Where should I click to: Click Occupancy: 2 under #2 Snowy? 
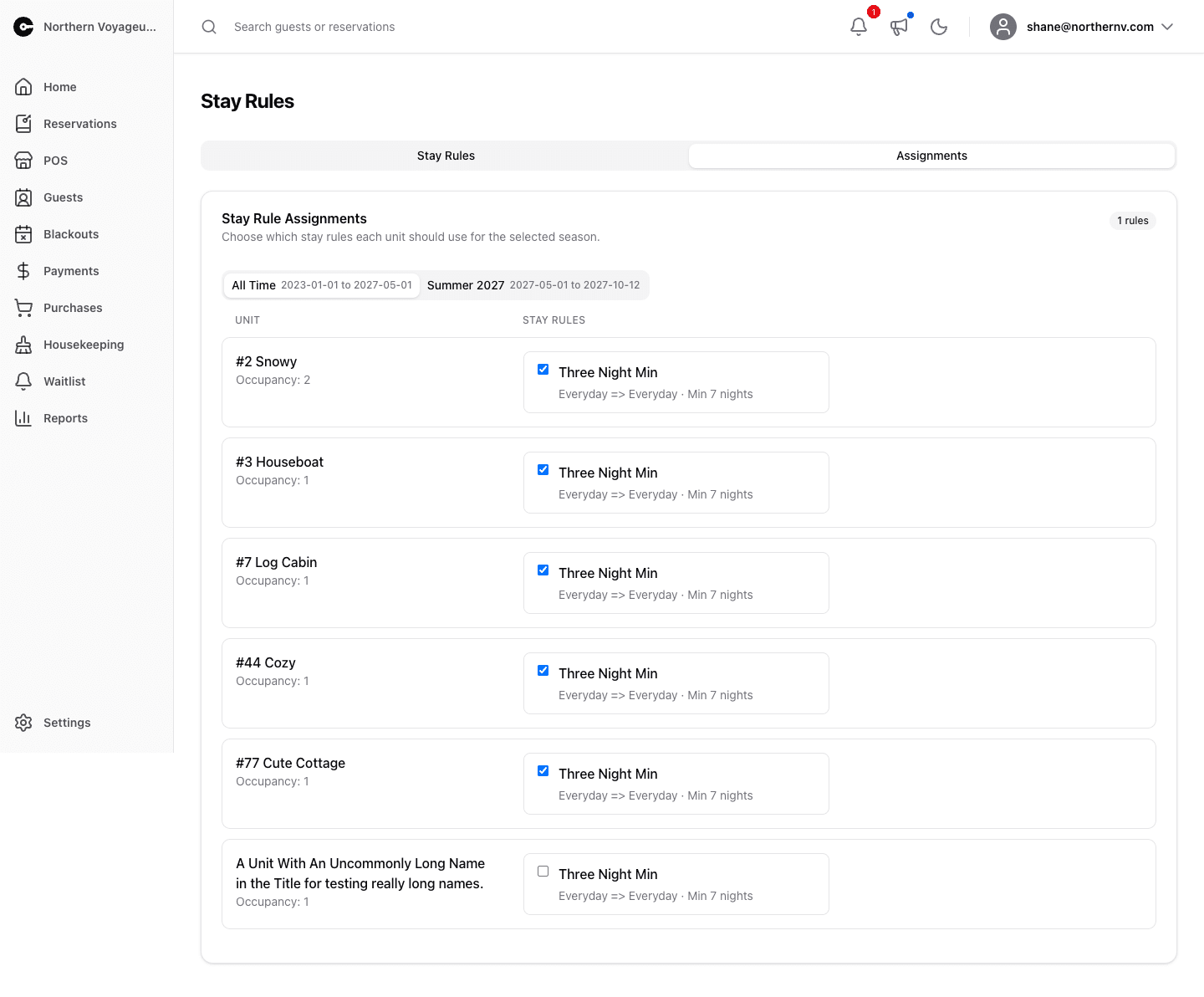pos(273,380)
